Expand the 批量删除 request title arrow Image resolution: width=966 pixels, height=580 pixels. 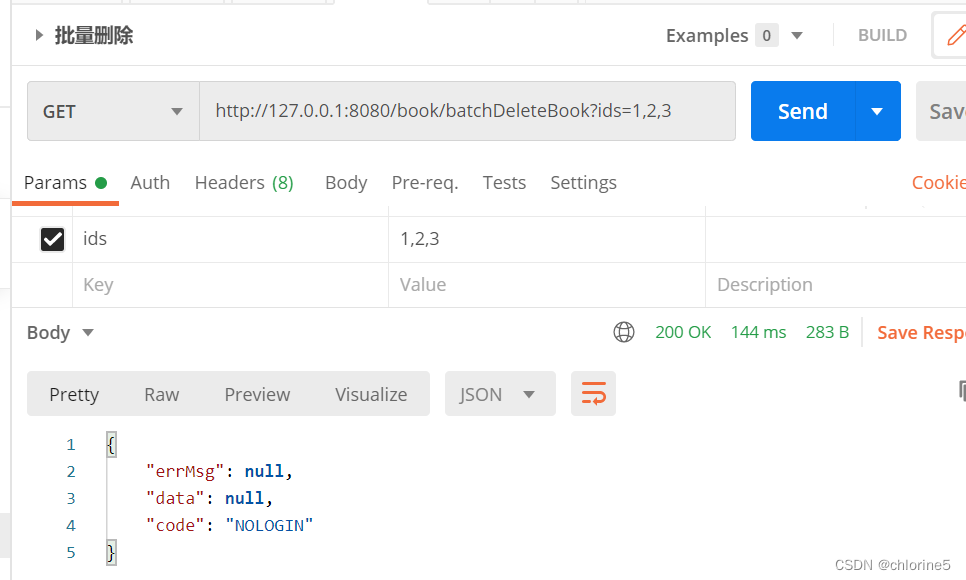point(39,35)
